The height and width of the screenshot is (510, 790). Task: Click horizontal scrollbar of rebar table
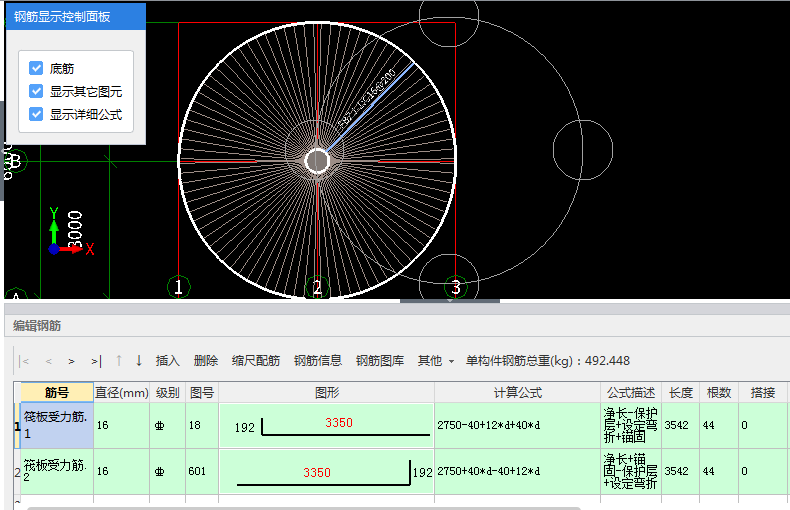(x=303, y=508)
